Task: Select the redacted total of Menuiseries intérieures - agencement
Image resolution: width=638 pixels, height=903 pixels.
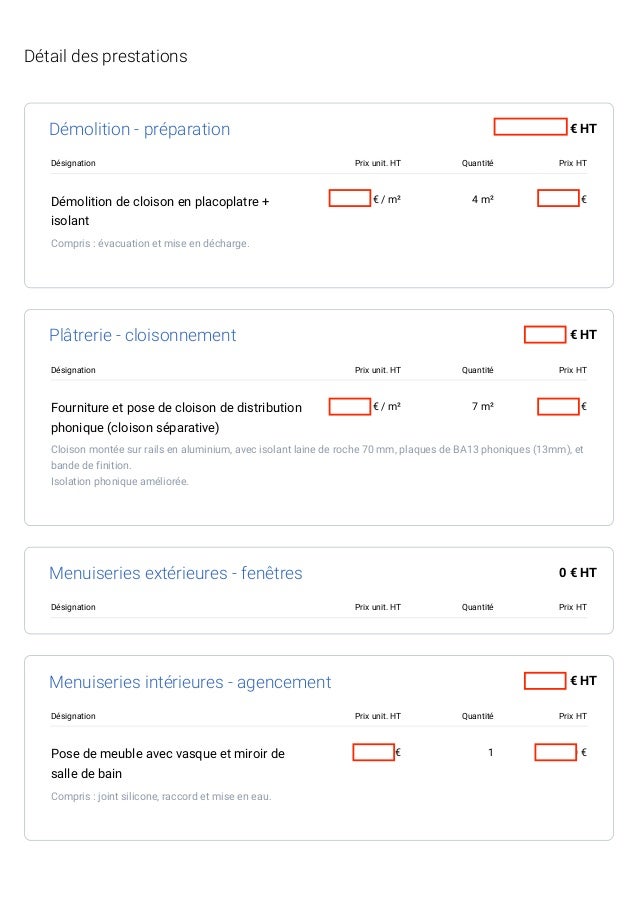Action: [544, 681]
